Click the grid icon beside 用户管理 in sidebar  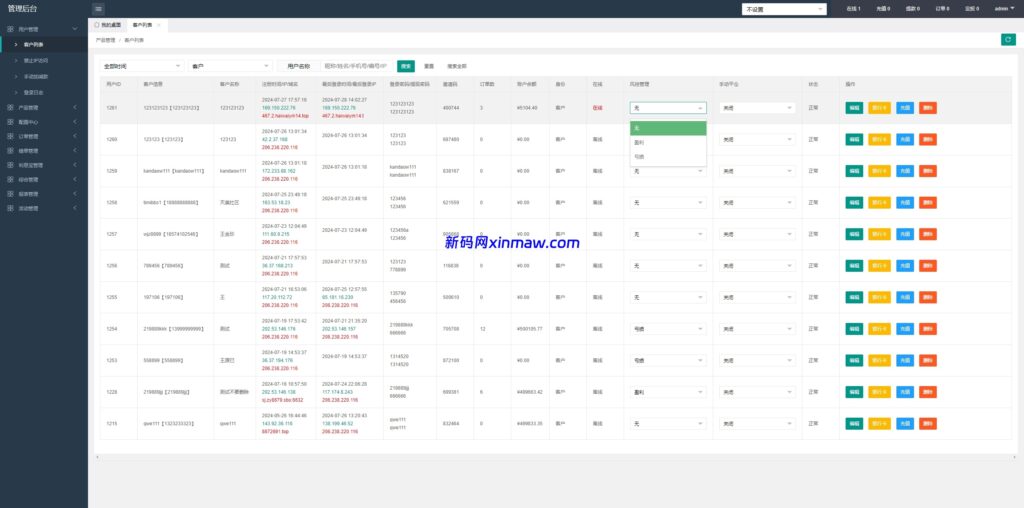click(10, 30)
